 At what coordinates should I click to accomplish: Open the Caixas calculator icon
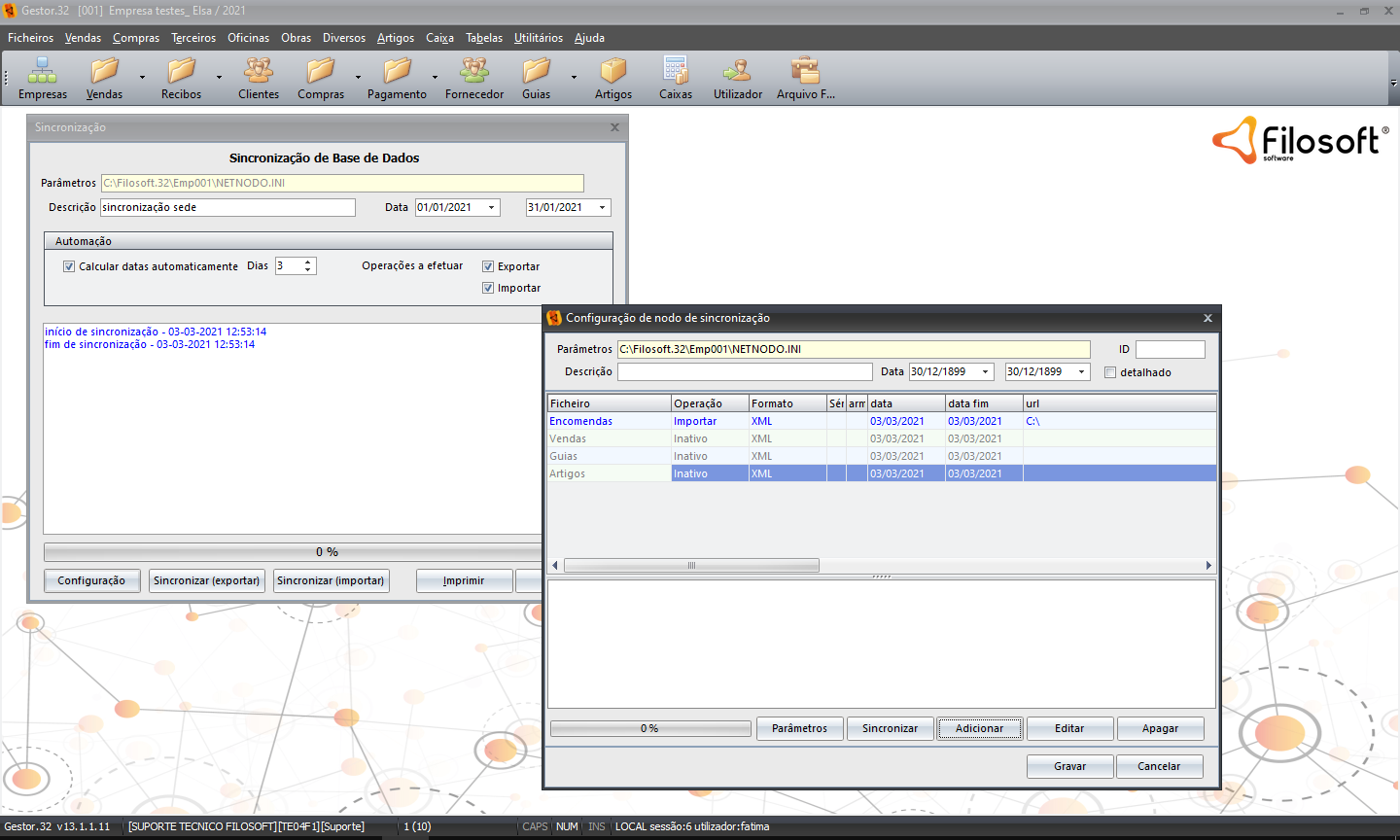coord(676,72)
